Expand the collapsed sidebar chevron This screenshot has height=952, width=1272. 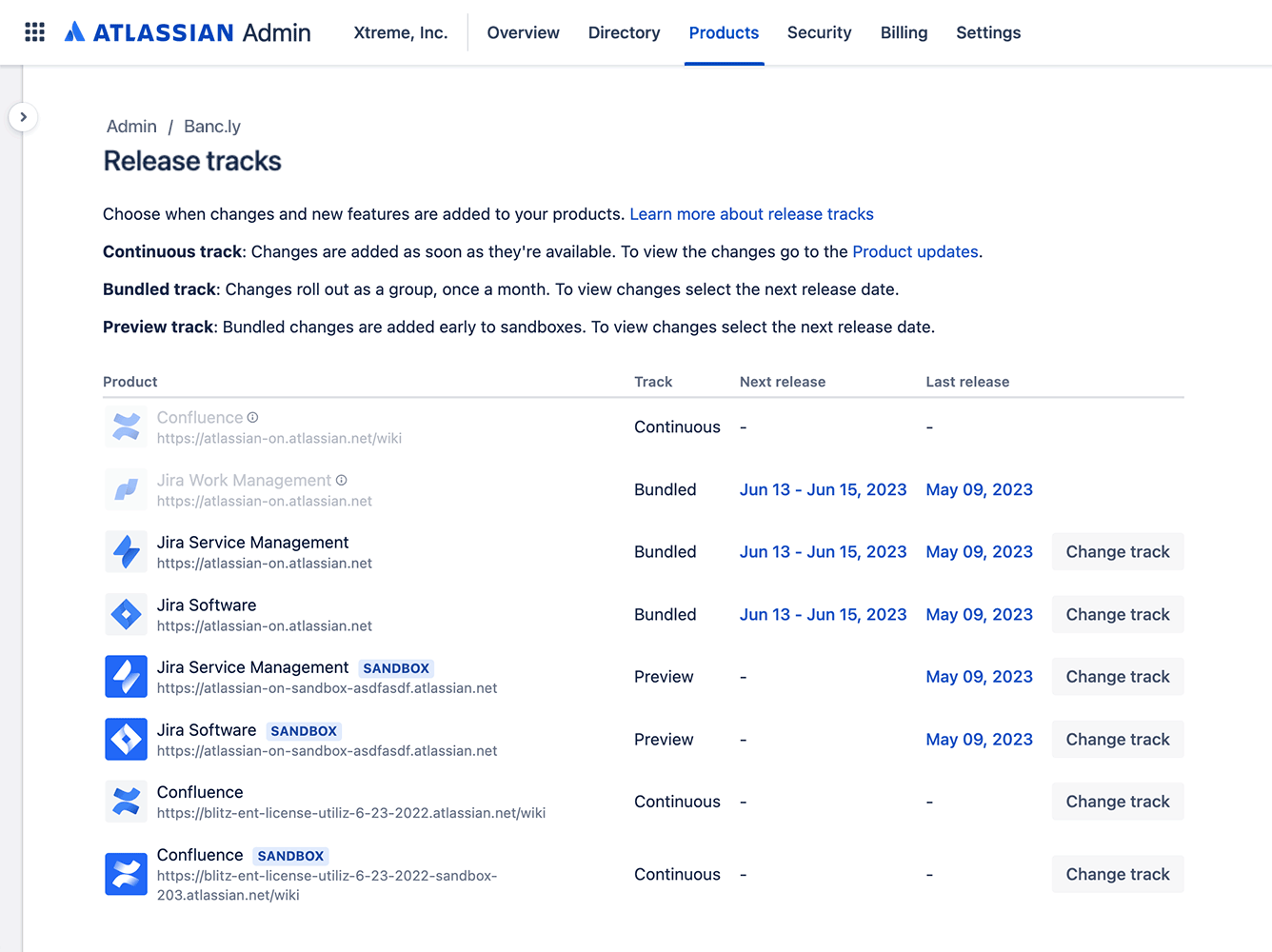[x=23, y=117]
